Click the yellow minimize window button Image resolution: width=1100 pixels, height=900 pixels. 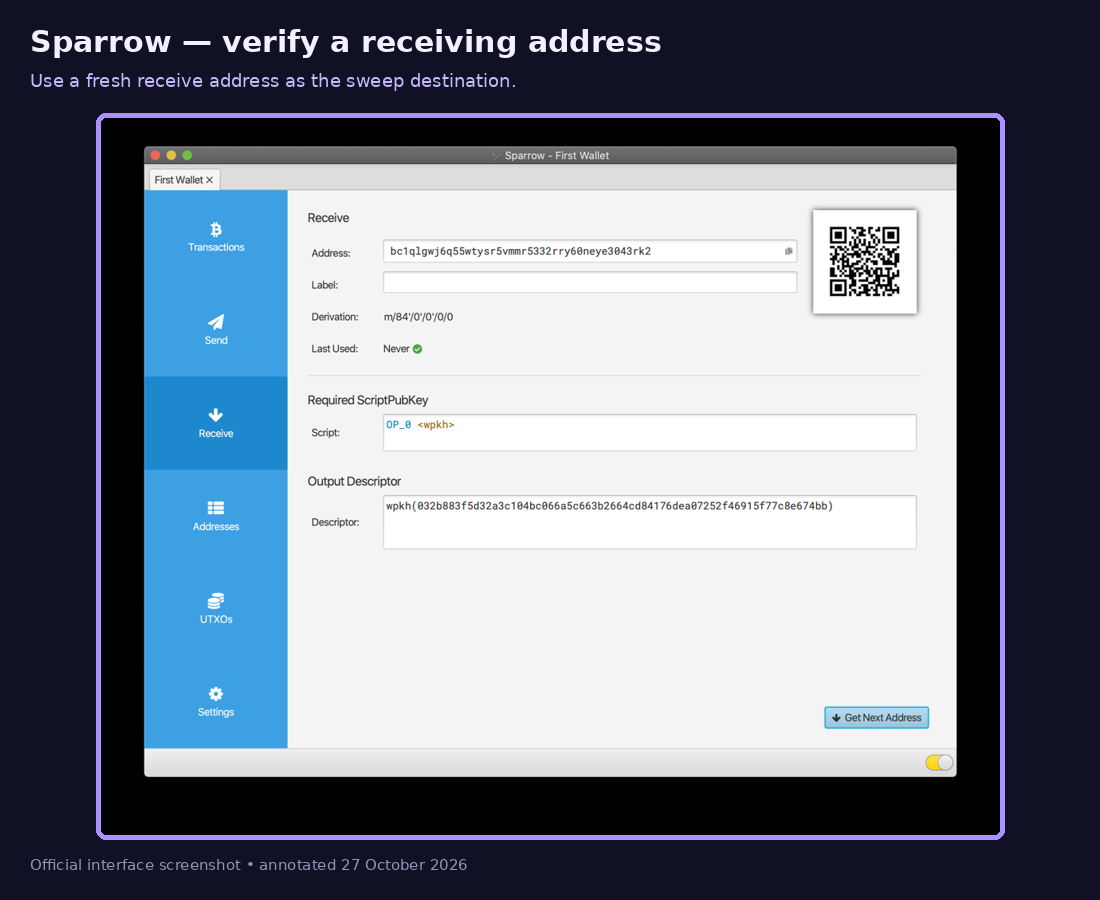click(171, 155)
